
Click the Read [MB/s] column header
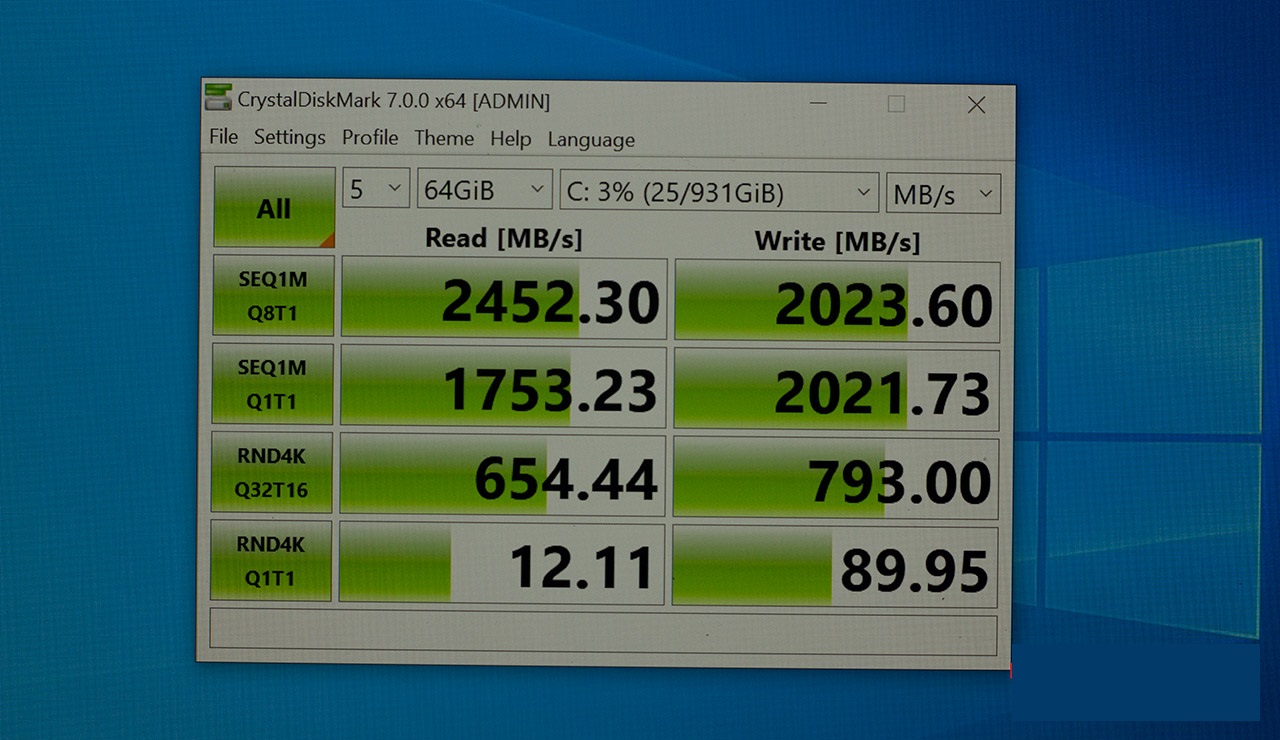tap(503, 237)
